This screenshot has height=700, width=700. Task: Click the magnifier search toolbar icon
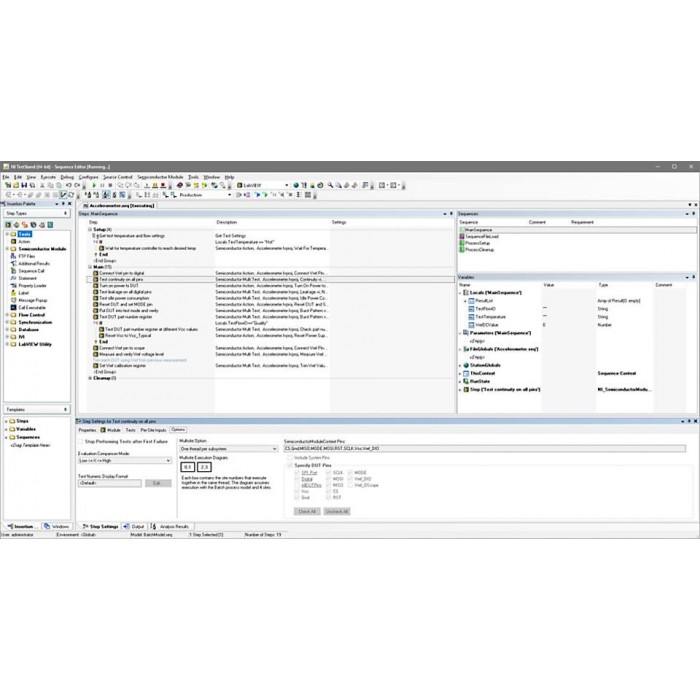point(330,185)
